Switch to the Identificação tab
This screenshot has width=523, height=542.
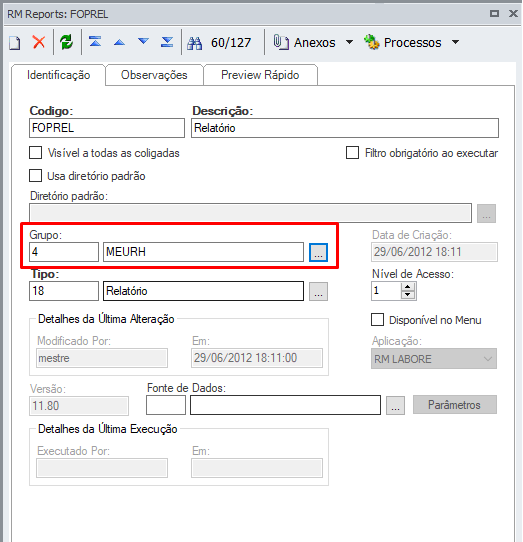point(58,75)
